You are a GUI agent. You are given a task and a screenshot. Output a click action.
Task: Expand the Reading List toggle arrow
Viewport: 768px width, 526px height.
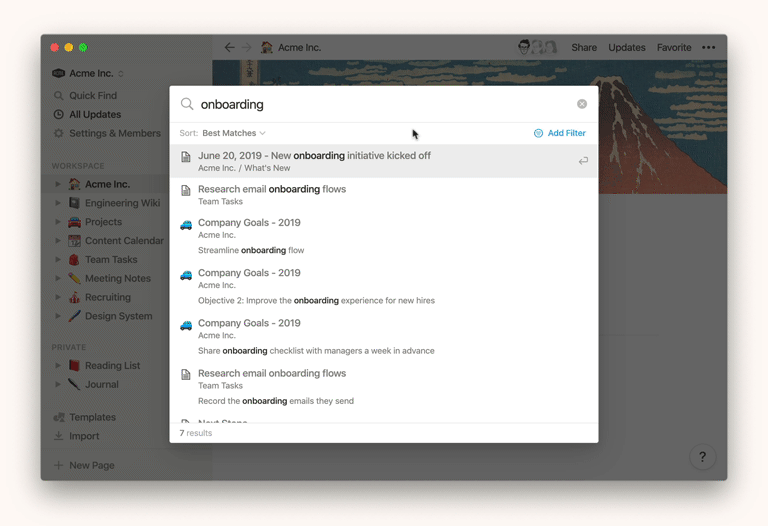(58, 366)
